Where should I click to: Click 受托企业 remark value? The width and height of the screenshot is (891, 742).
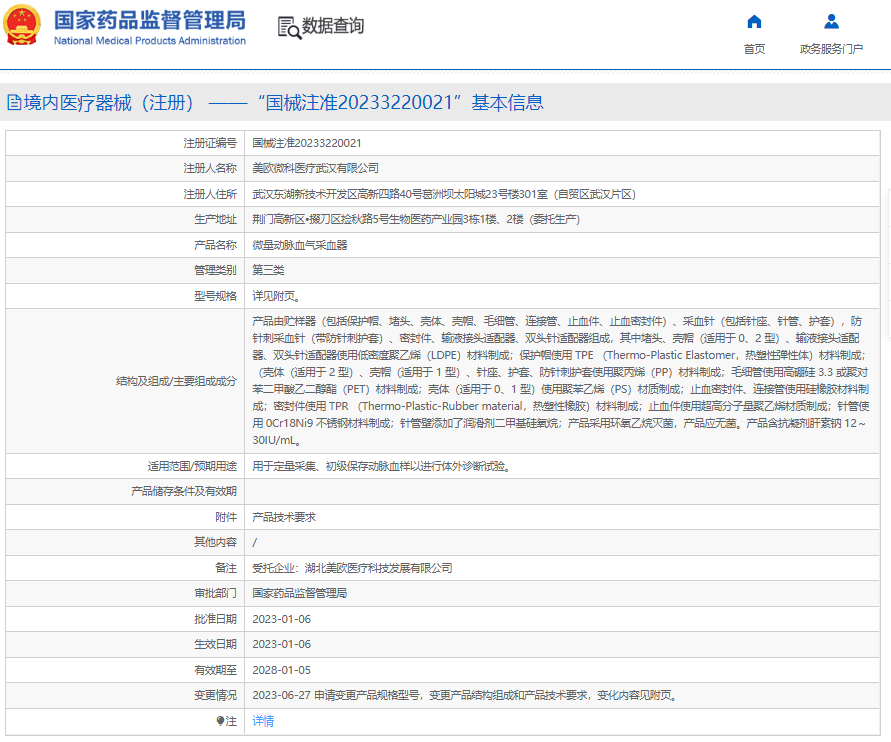(352, 568)
